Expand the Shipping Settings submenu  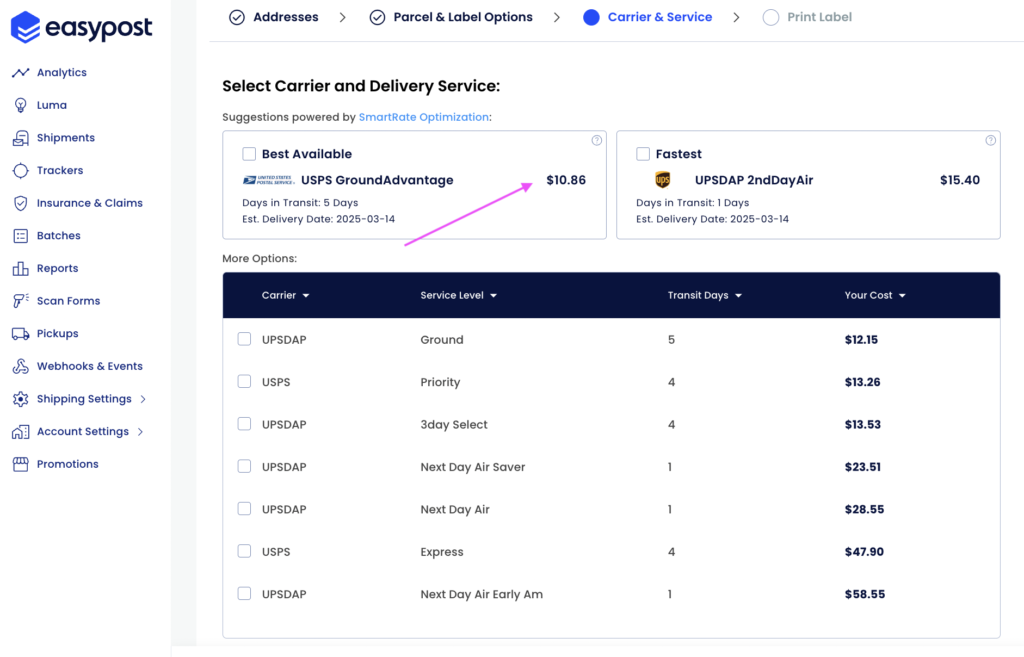tap(143, 399)
